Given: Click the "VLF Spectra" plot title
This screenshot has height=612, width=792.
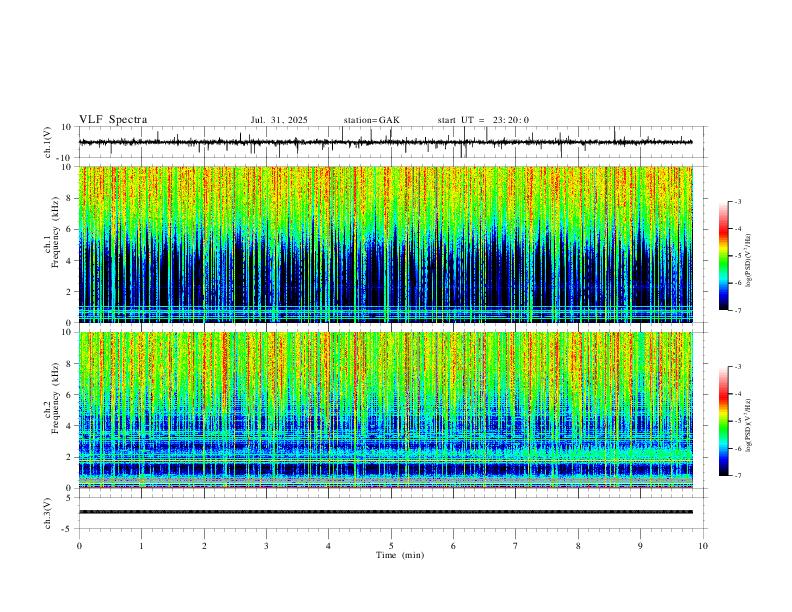Looking at the screenshot, I should tap(113, 120).
